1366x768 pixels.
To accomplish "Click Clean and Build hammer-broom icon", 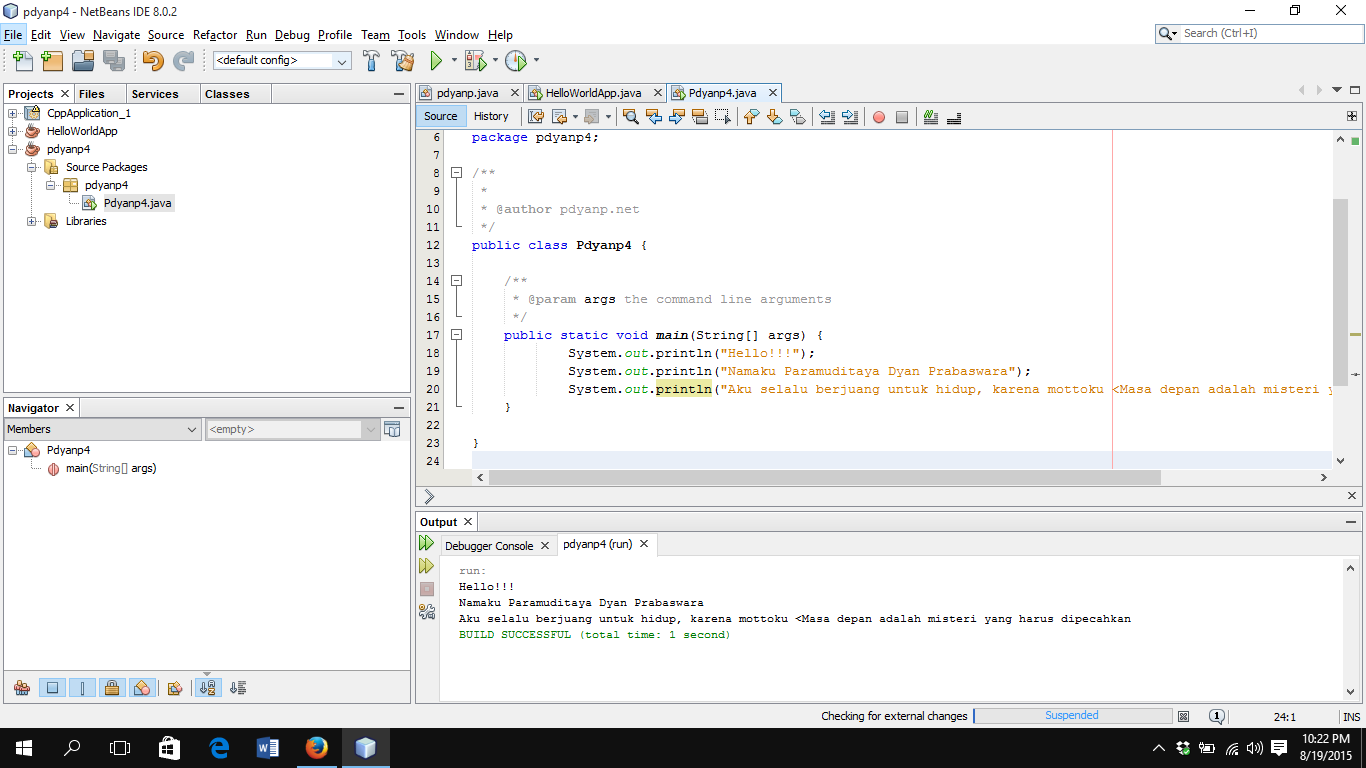I will coord(402,61).
